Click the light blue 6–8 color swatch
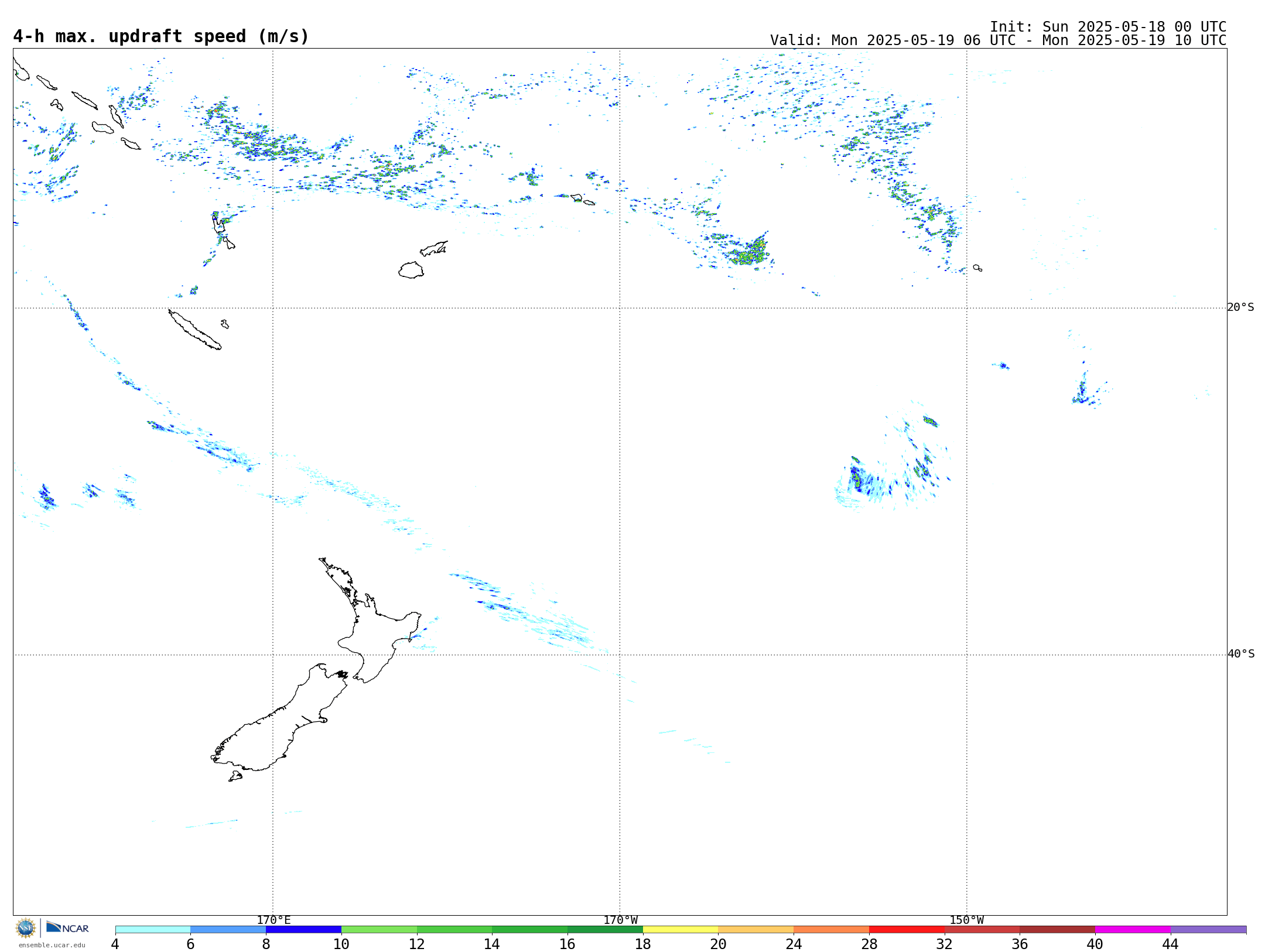Image resolution: width=1265 pixels, height=952 pixels. (228, 929)
